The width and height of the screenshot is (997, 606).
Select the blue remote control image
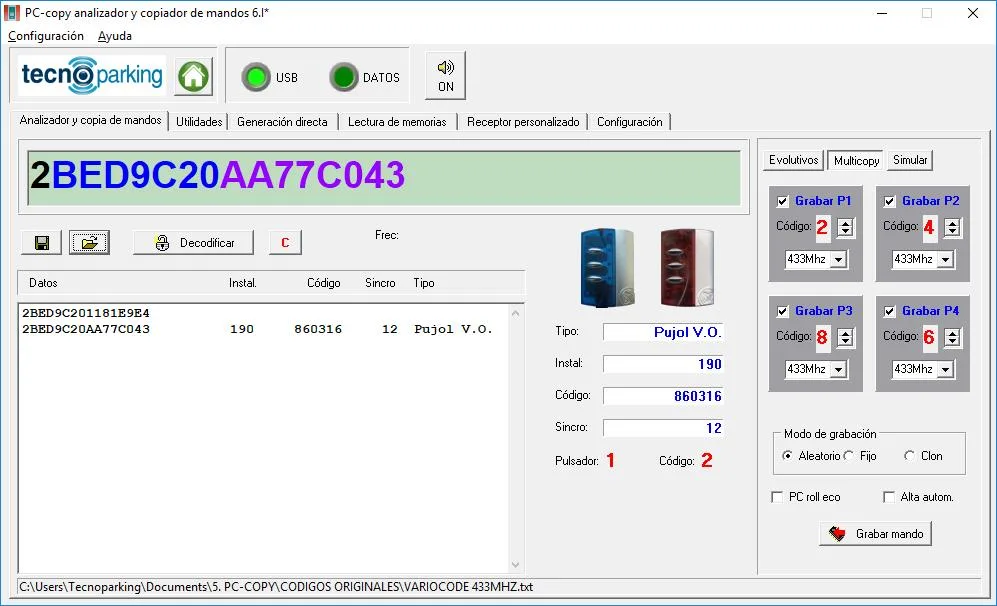click(607, 268)
